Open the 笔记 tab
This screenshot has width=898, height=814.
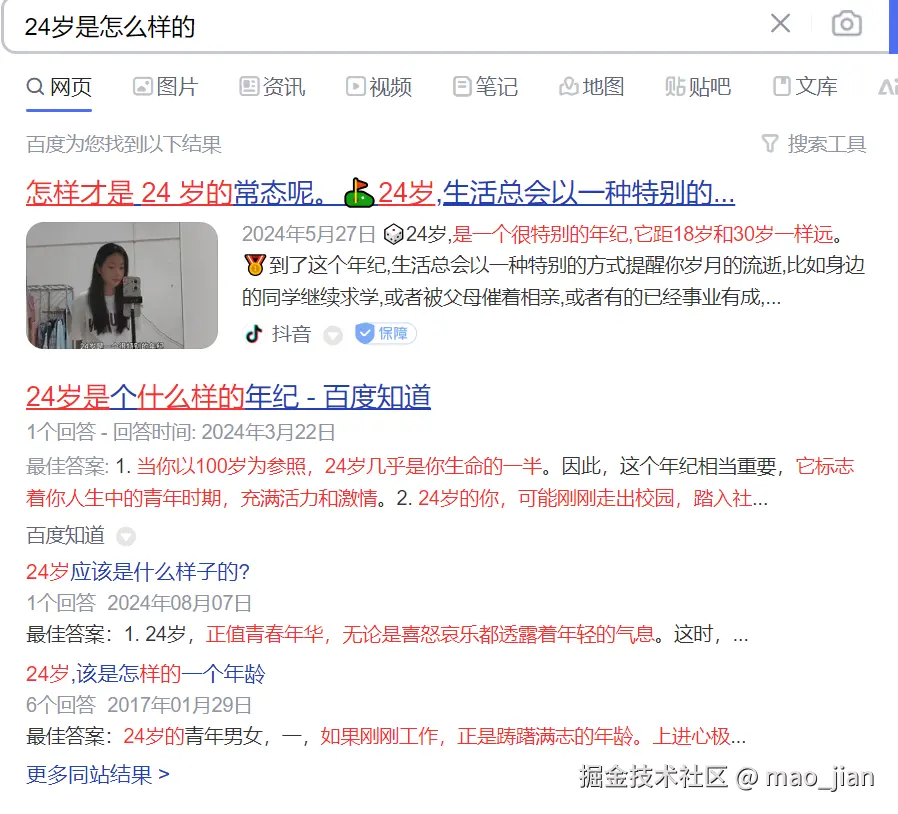pyautogui.click(x=485, y=87)
